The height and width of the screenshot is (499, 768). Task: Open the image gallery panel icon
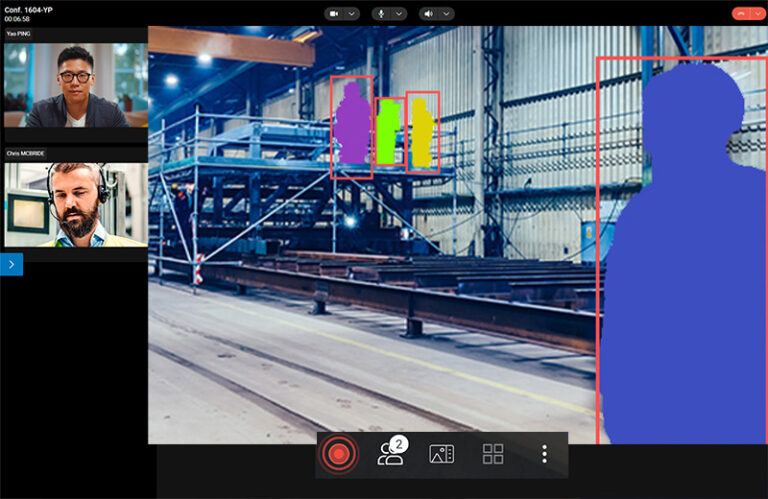(x=441, y=454)
